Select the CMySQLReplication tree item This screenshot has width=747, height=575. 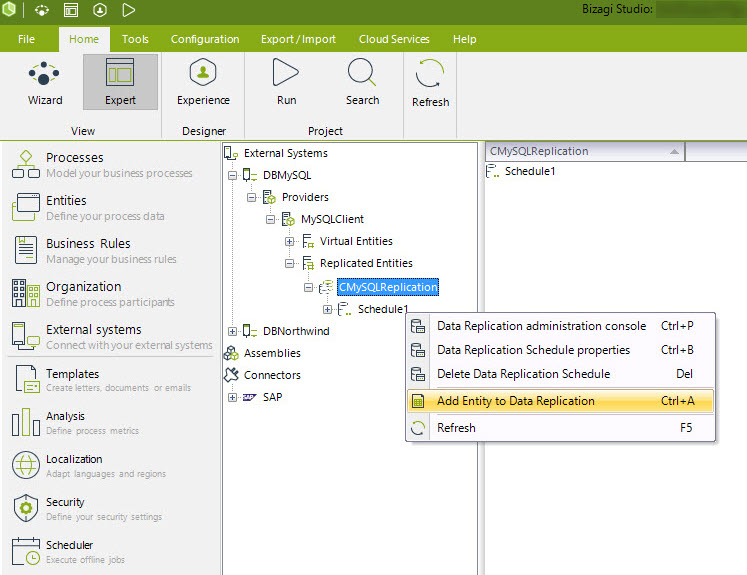388,287
